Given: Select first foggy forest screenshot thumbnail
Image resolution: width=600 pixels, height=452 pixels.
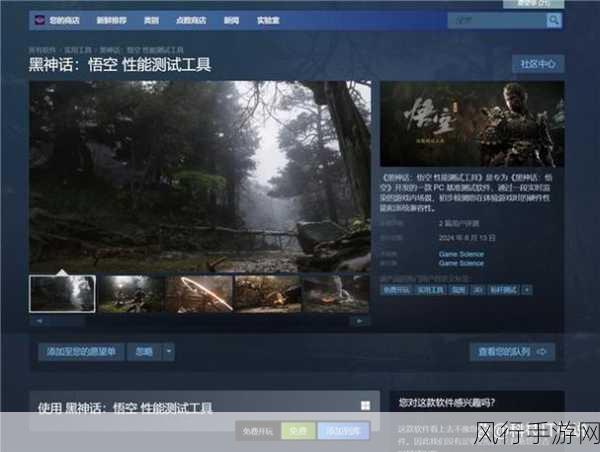Looking at the screenshot, I should pyautogui.click(x=62, y=294).
